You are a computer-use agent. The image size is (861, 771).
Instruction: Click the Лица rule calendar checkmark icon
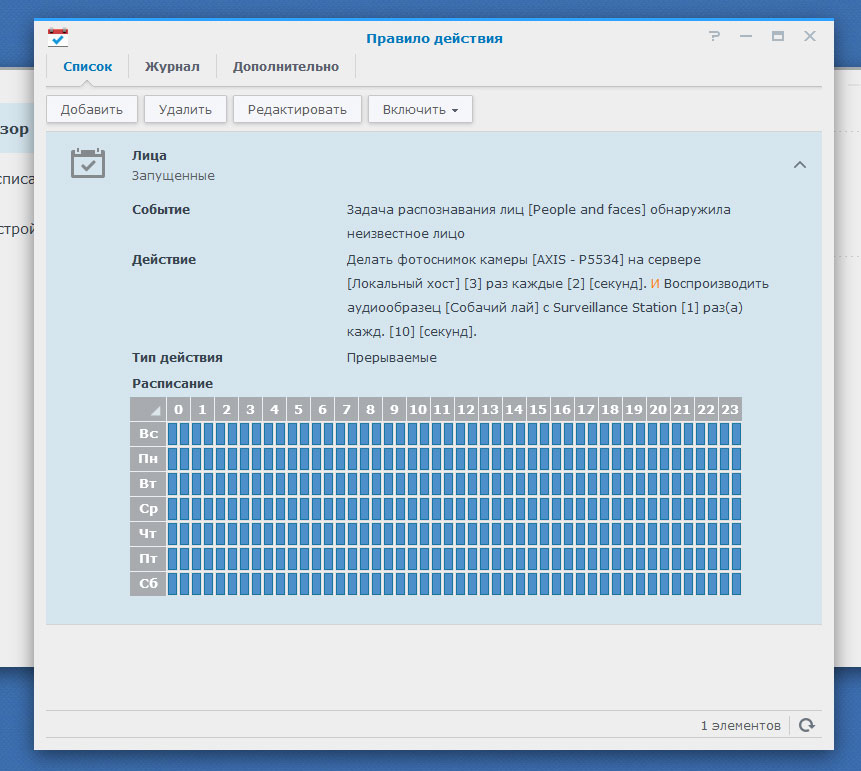tap(88, 163)
